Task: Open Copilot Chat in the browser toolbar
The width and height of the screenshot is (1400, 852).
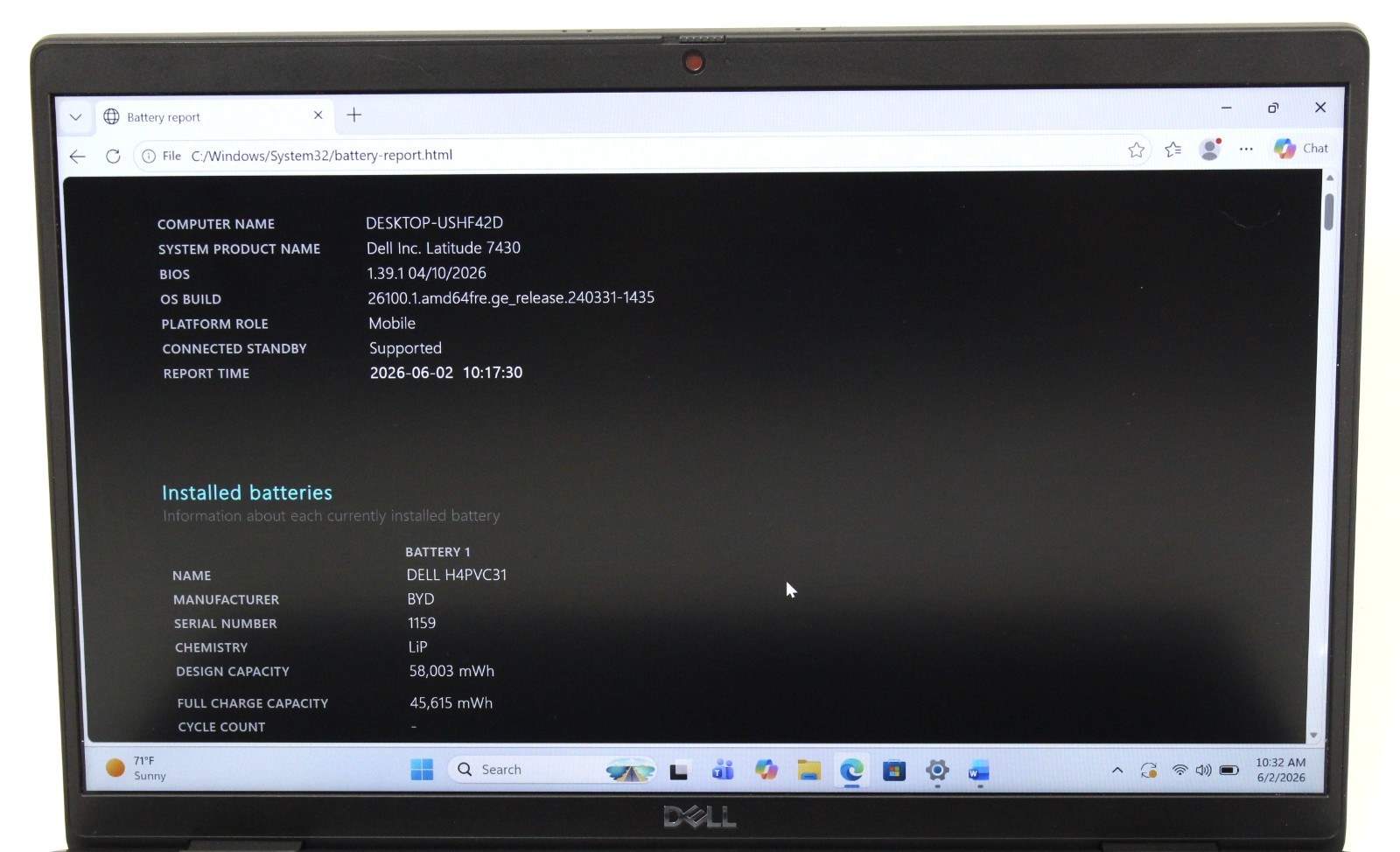Action: [1301, 149]
